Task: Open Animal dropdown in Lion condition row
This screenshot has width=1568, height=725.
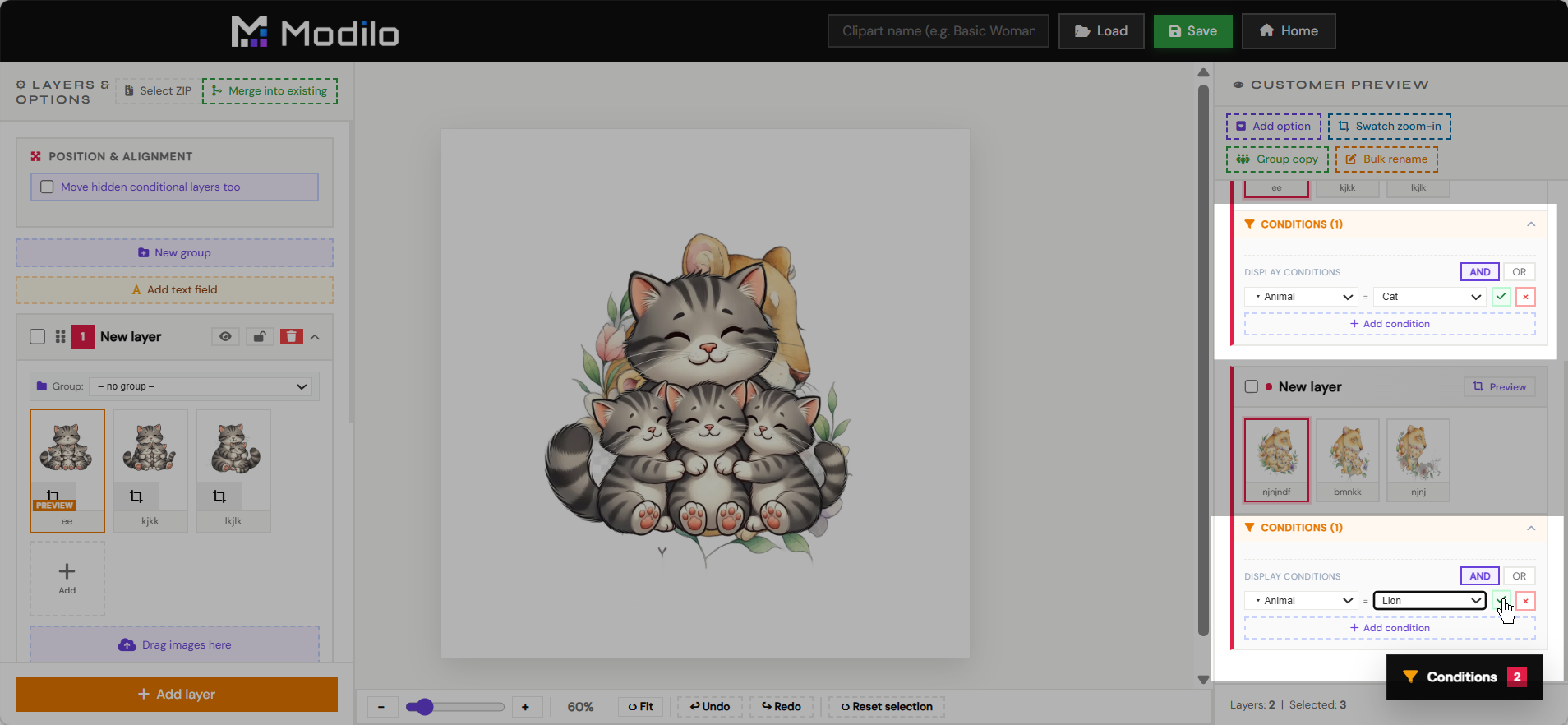Action: pyautogui.click(x=1302, y=601)
